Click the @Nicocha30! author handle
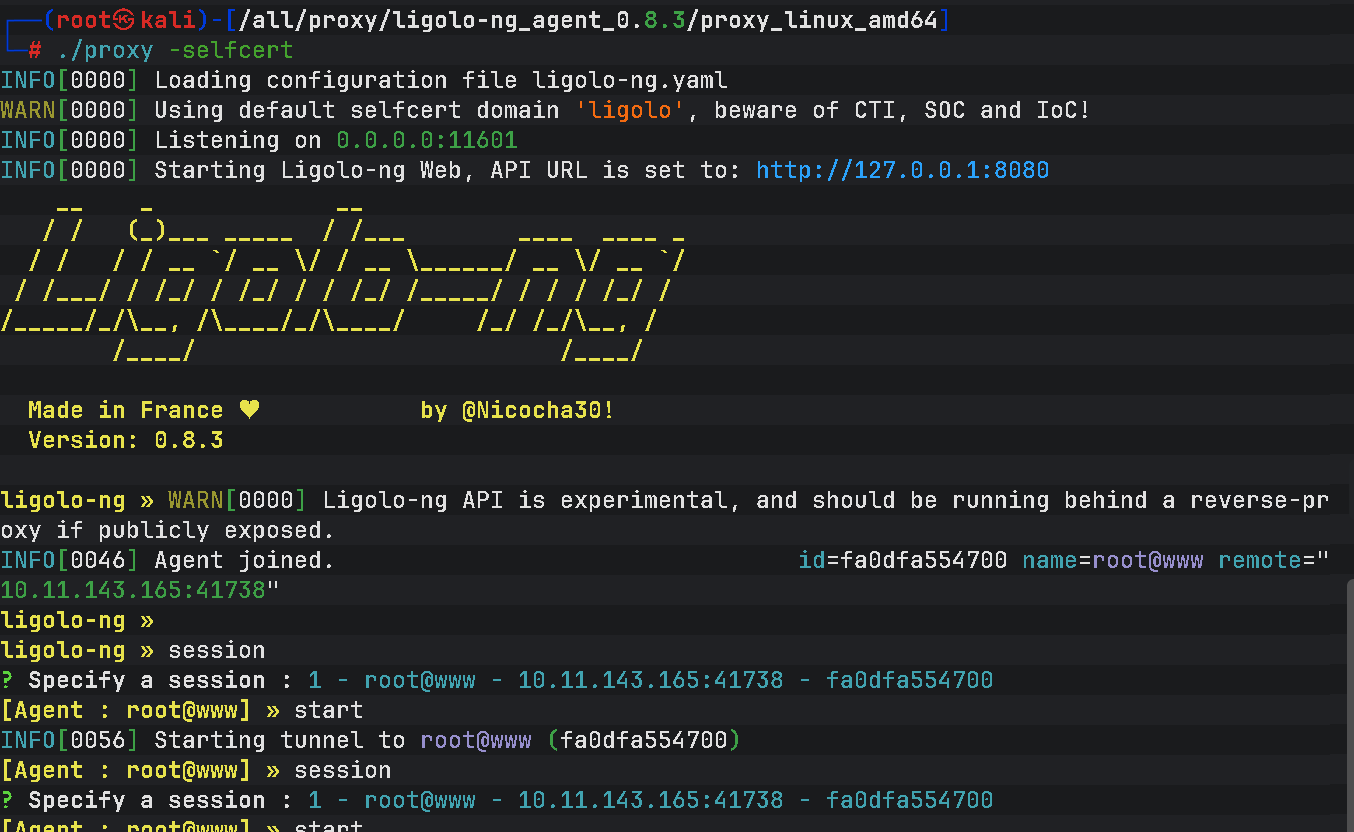This screenshot has height=832, width=1354. point(538,410)
